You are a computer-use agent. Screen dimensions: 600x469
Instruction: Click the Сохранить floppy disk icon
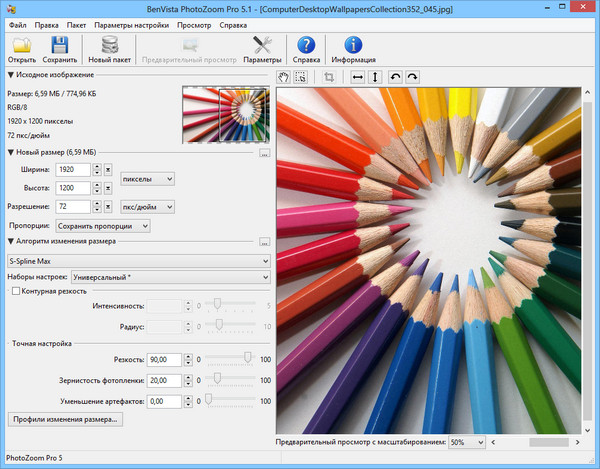tap(59, 45)
